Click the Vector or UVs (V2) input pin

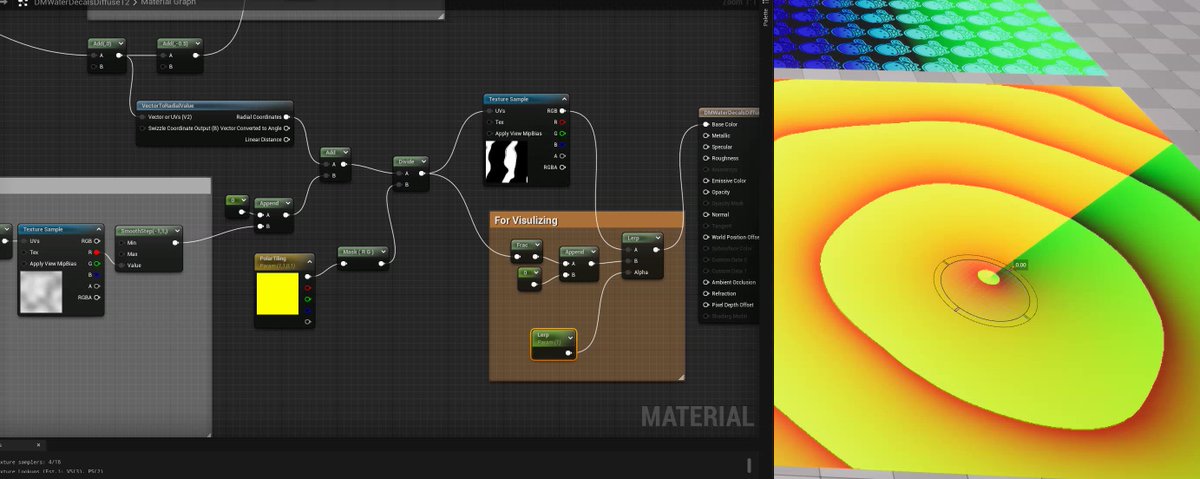click(x=142, y=117)
